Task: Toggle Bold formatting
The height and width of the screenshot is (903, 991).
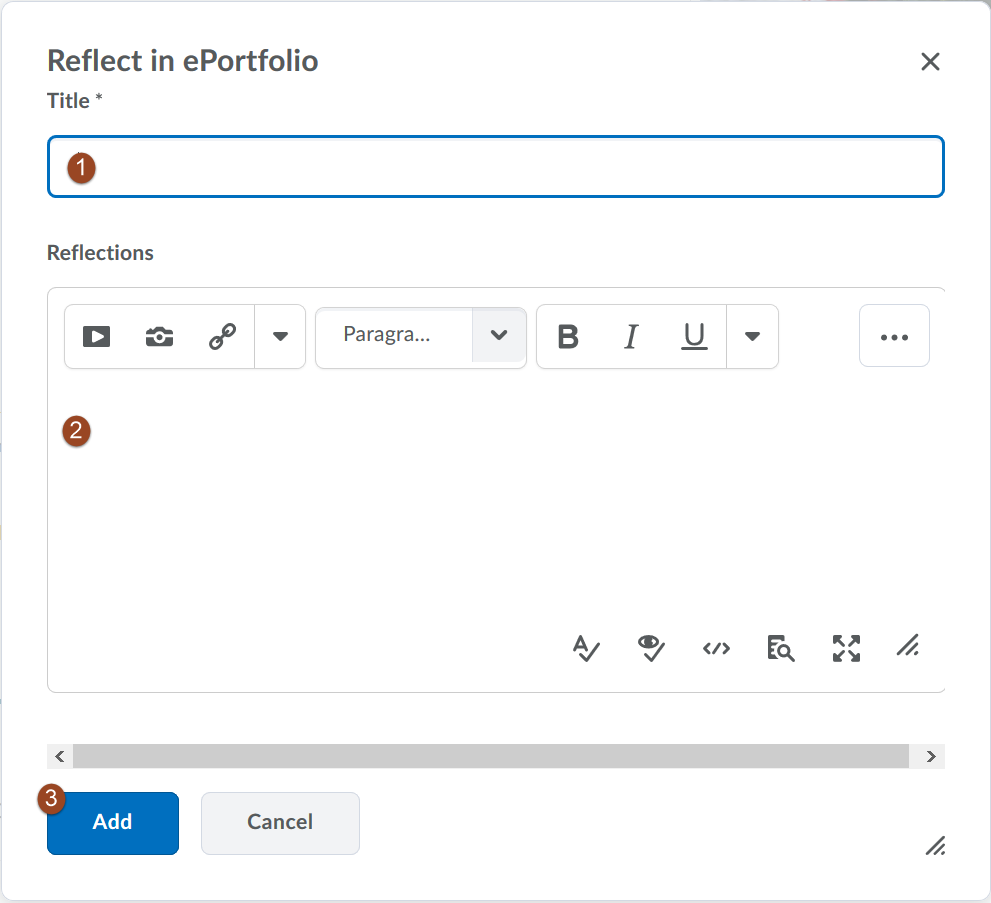Action: click(x=568, y=337)
